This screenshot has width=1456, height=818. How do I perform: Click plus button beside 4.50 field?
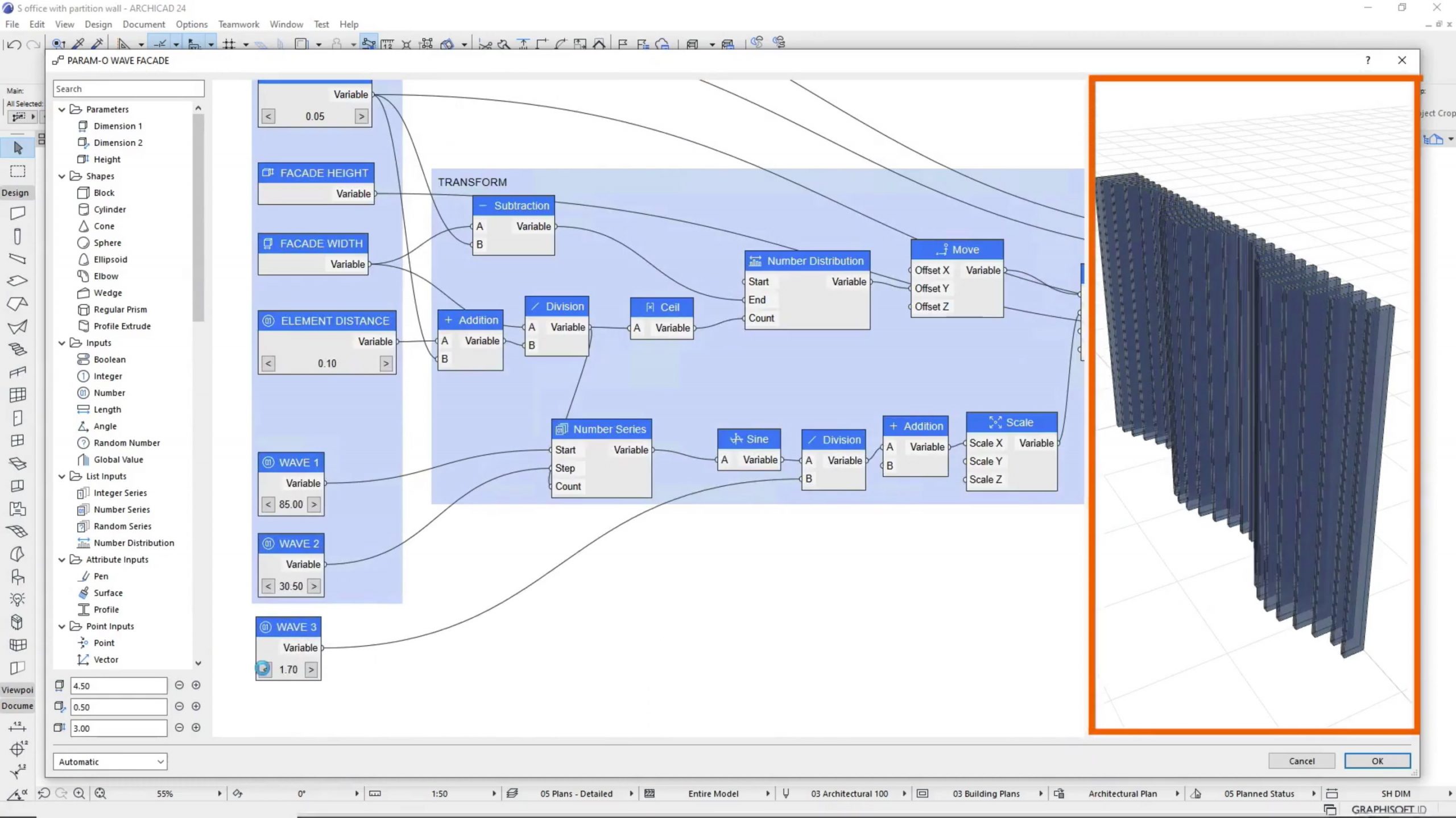pos(196,685)
